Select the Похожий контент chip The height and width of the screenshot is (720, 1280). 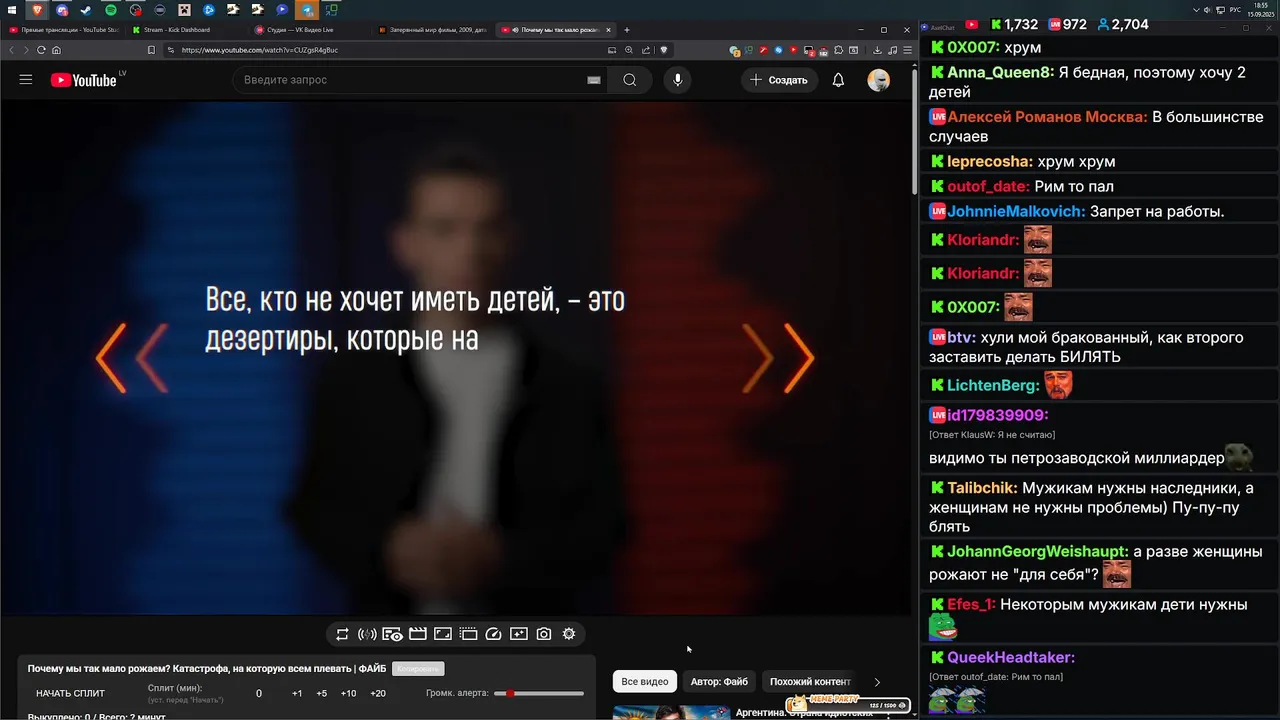tap(810, 682)
